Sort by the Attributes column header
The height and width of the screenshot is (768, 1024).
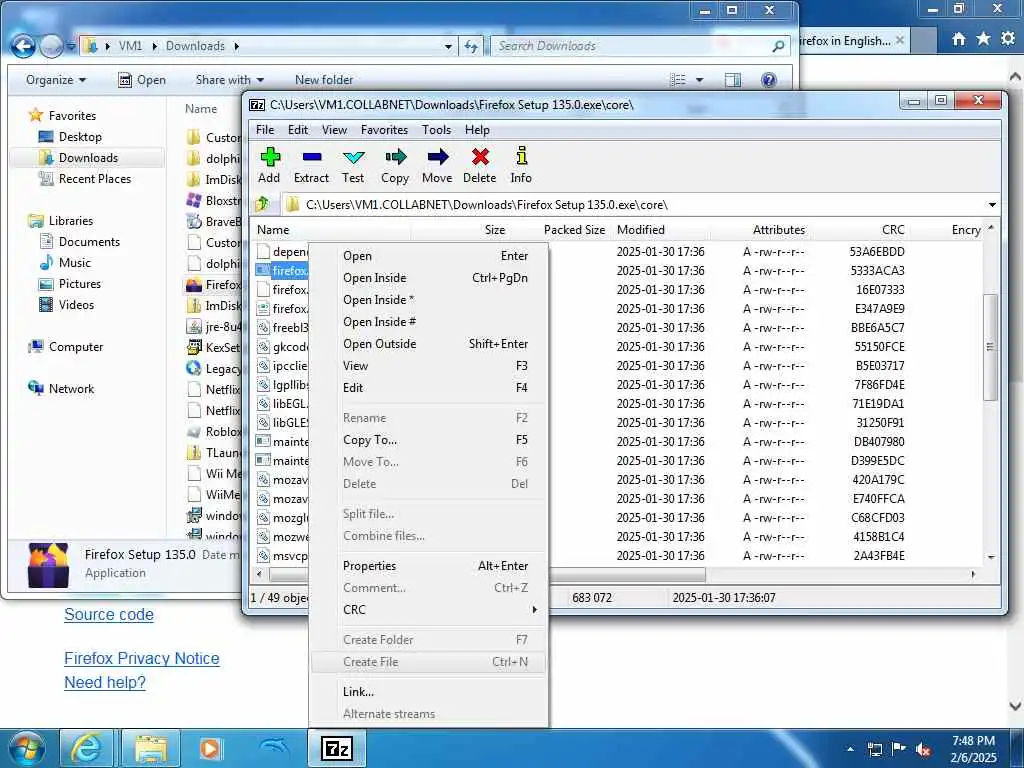pos(778,229)
